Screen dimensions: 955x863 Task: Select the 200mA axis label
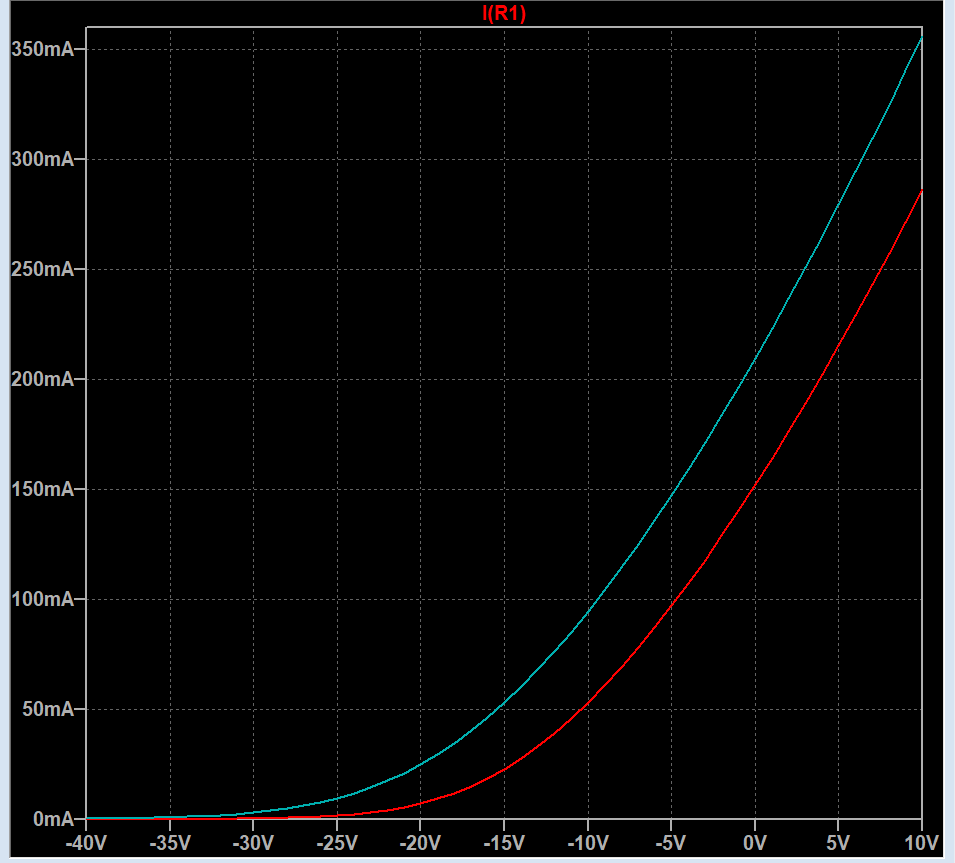[x=43, y=379]
